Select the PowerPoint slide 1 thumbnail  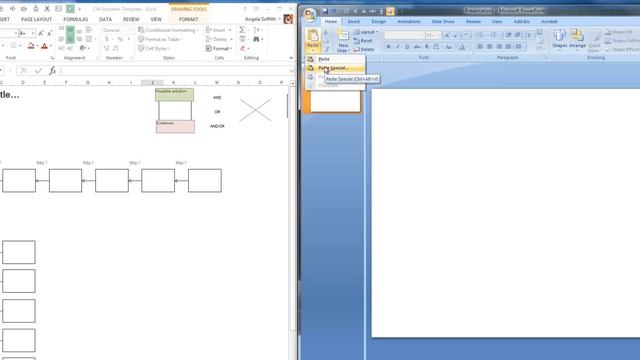pos(335,101)
